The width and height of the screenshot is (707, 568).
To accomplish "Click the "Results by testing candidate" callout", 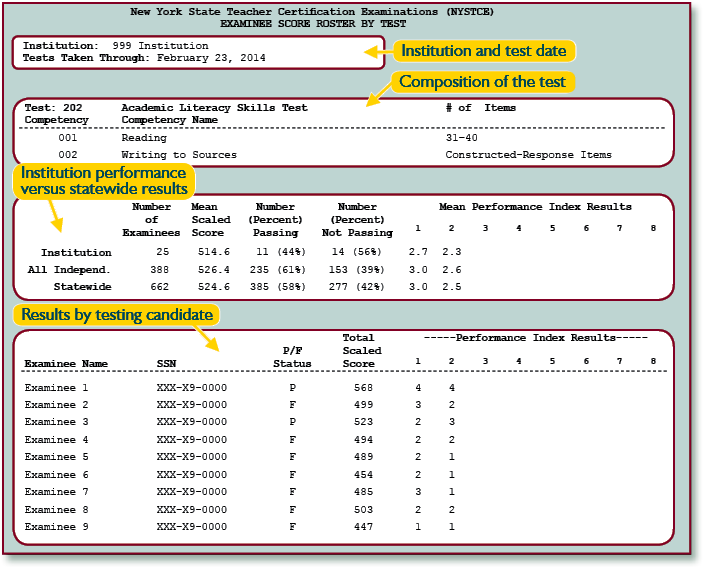I will click(116, 315).
